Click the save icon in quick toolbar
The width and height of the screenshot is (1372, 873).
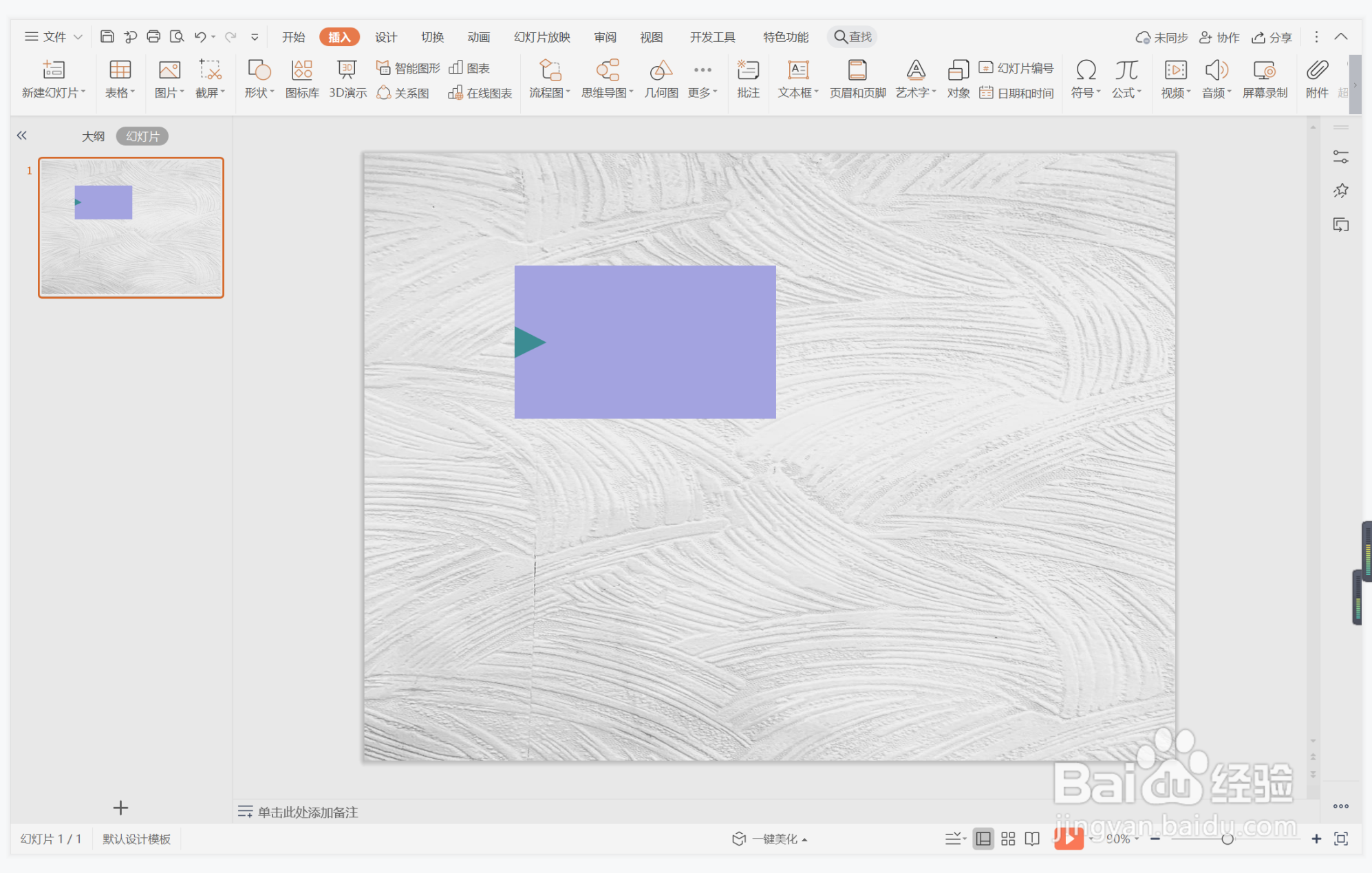107,36
